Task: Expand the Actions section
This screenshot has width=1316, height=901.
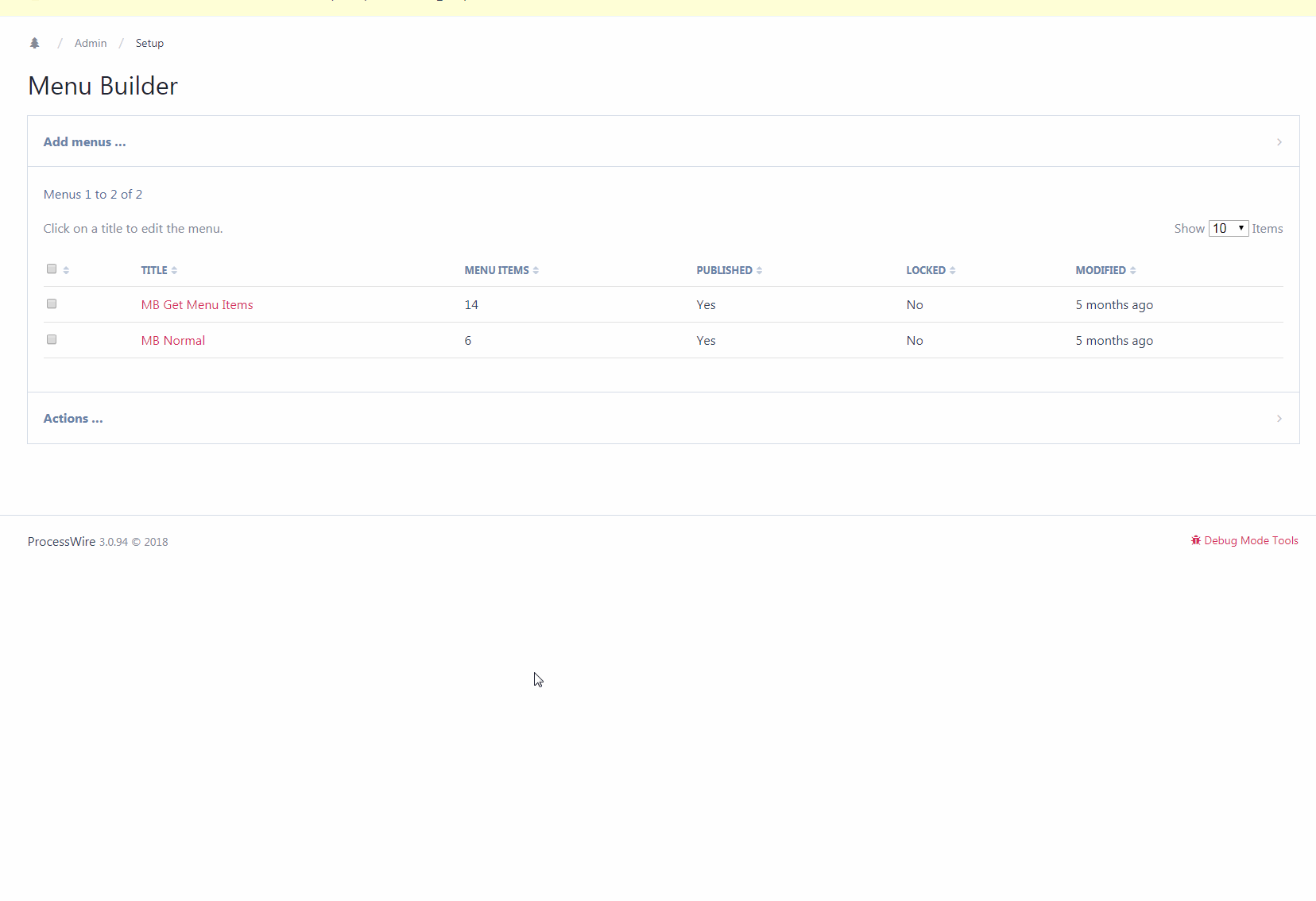Action: click(x=72, y=418)
